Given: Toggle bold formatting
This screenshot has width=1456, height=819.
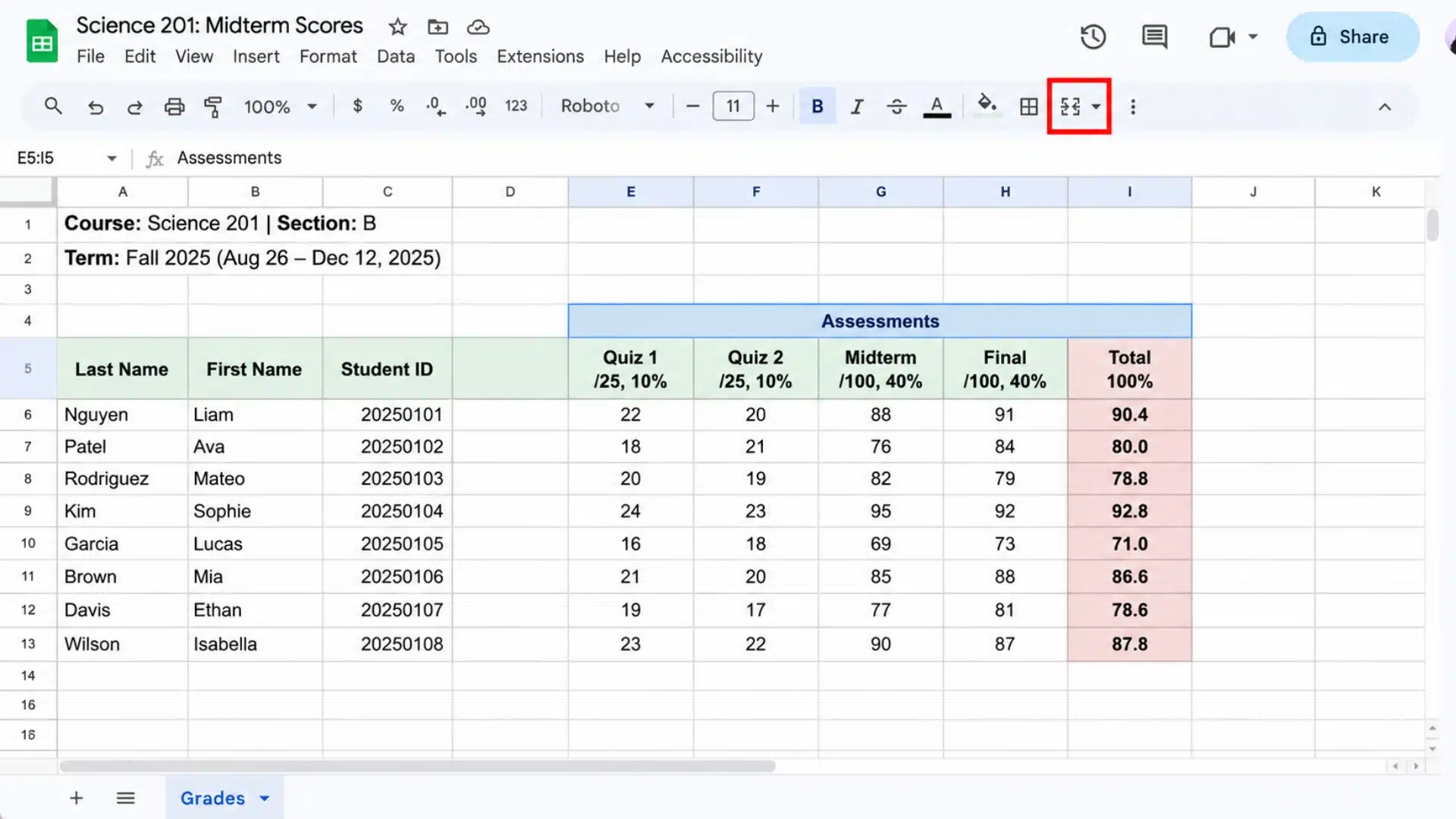Looking at the screenshot, I should 817,106.
